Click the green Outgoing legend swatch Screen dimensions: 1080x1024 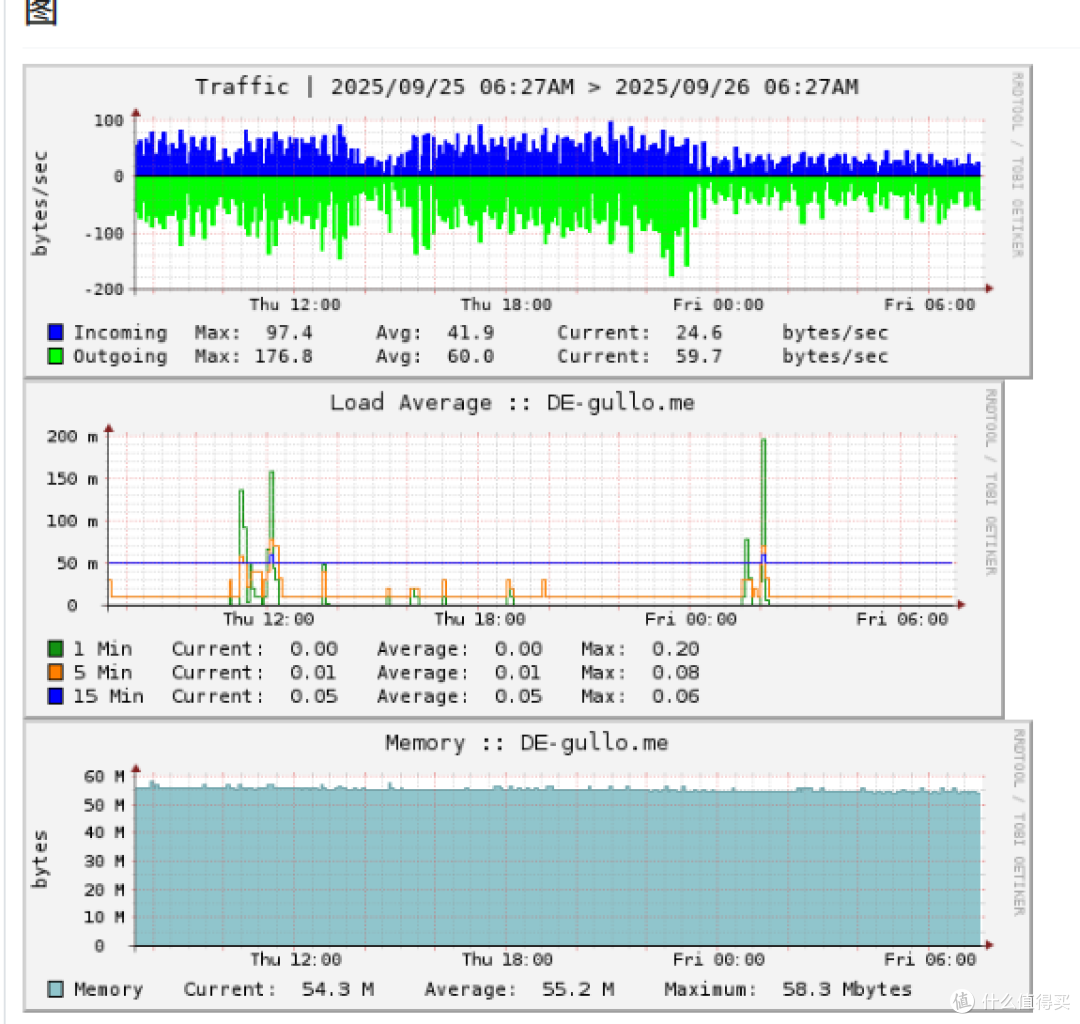56,356
